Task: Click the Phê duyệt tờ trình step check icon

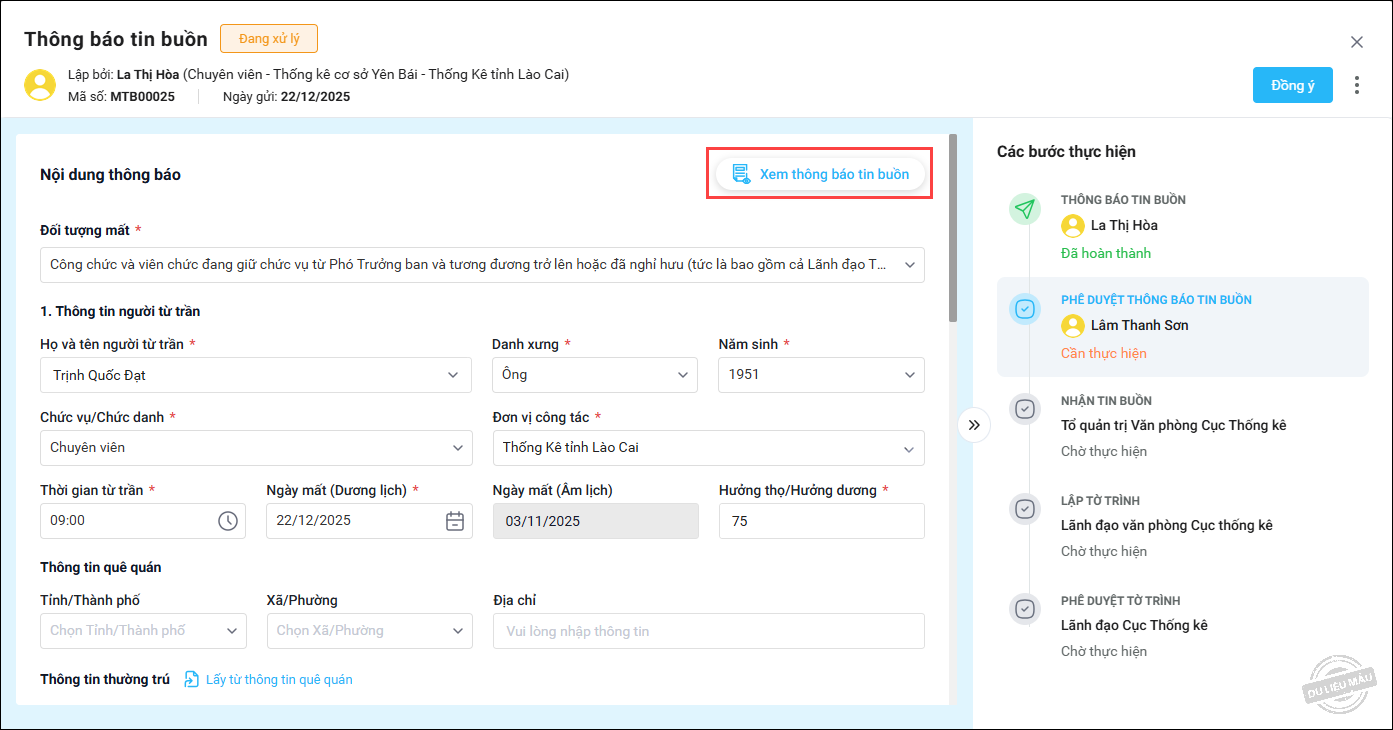Action: click(x=1024, y=609)
